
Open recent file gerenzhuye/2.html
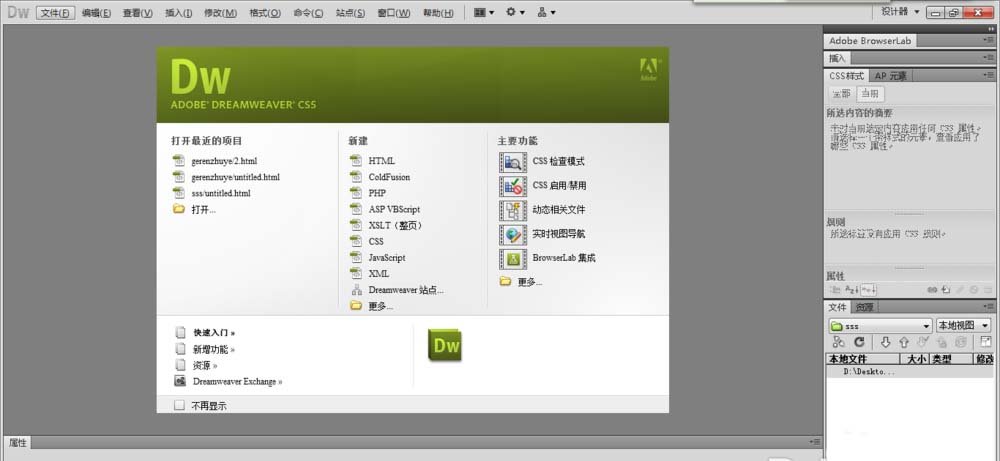(x=224, y=161)
